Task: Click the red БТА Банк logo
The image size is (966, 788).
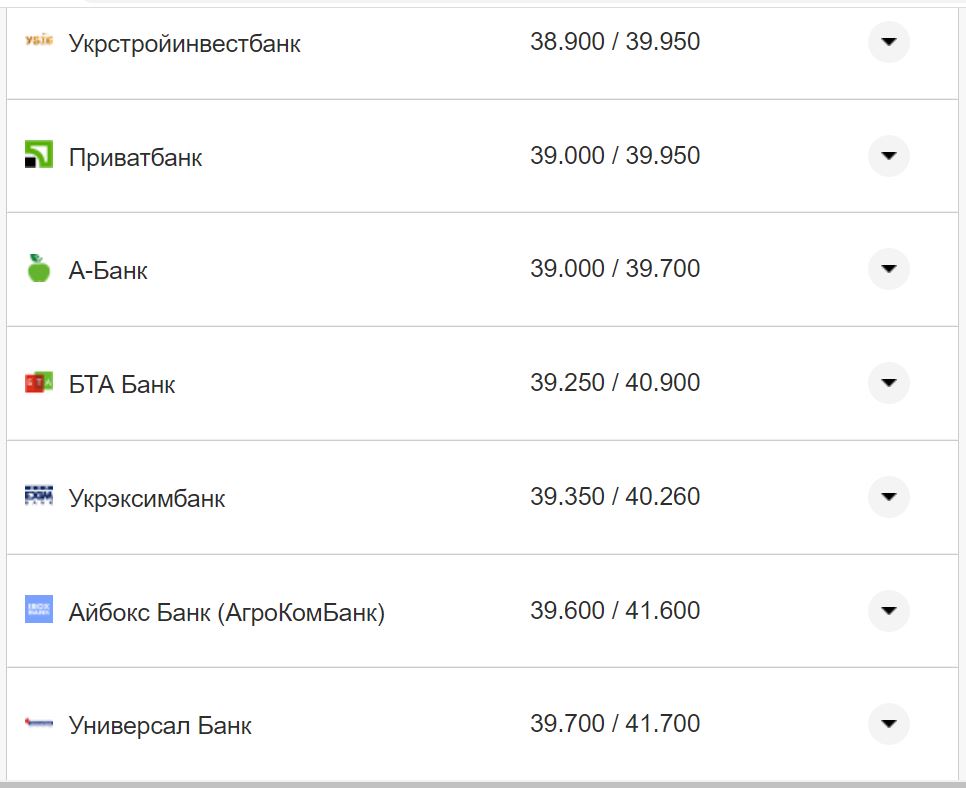Action: coord(38,382)
